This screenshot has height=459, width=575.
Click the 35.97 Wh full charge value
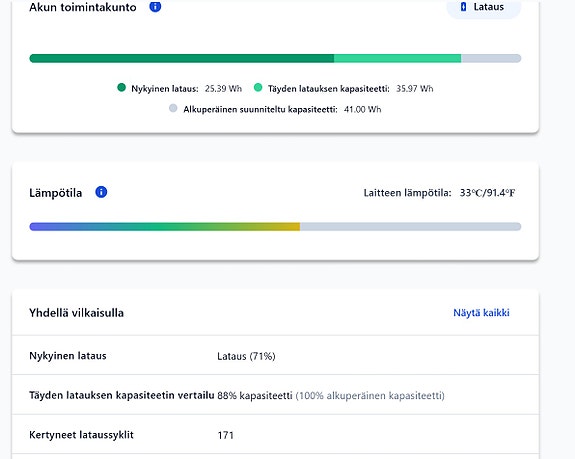click(x=414, y=88)
